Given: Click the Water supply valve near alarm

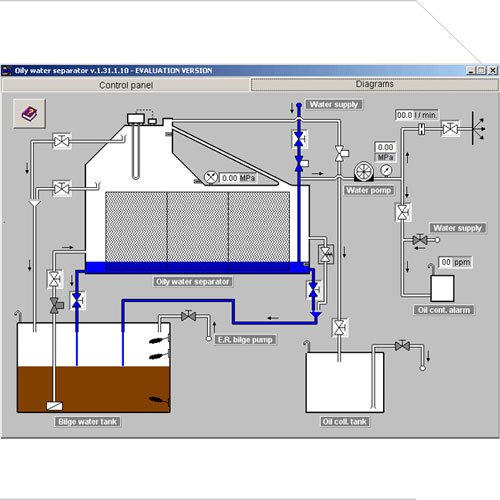Looking at the screenshot, I should click(420, 240).
